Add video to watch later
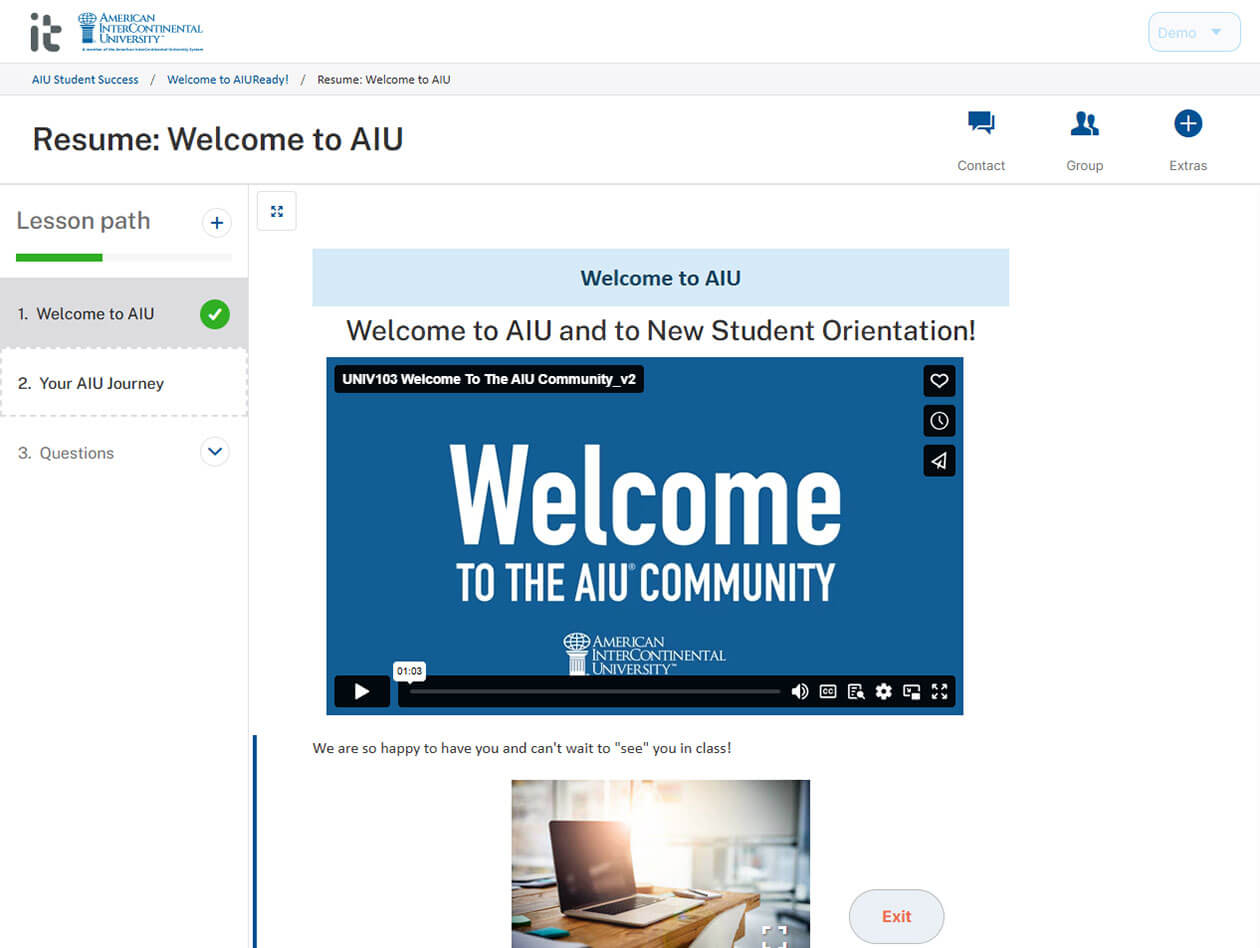 (938, 421)
